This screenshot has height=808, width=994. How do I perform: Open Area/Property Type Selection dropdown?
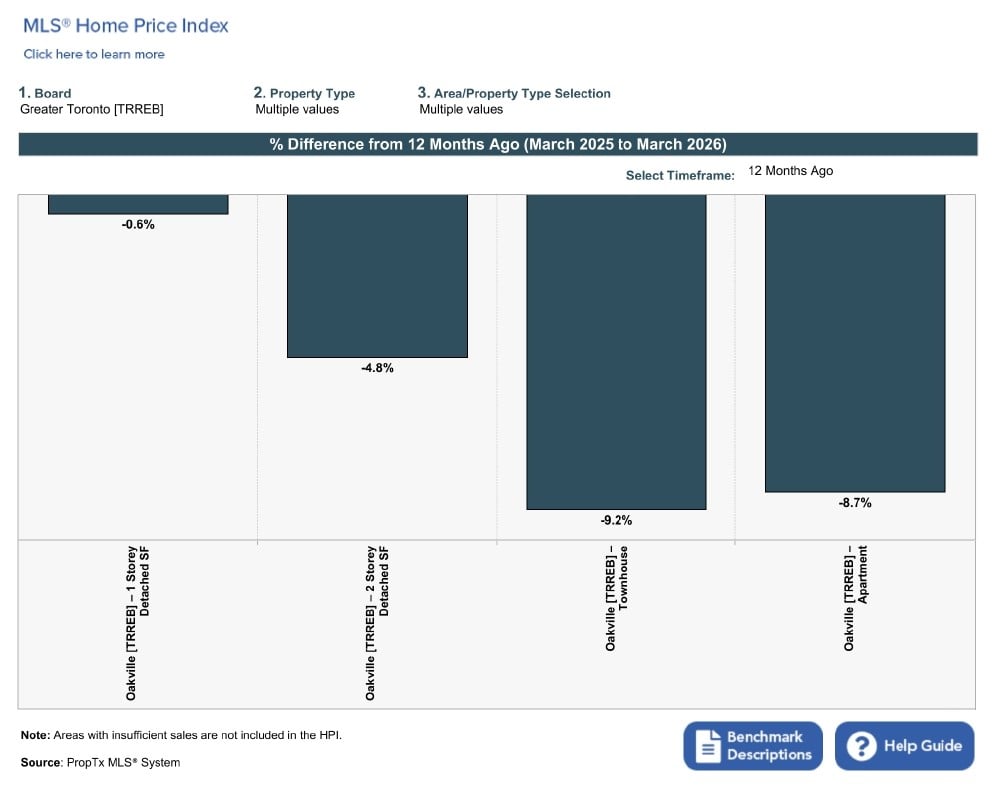coord(461,109)
